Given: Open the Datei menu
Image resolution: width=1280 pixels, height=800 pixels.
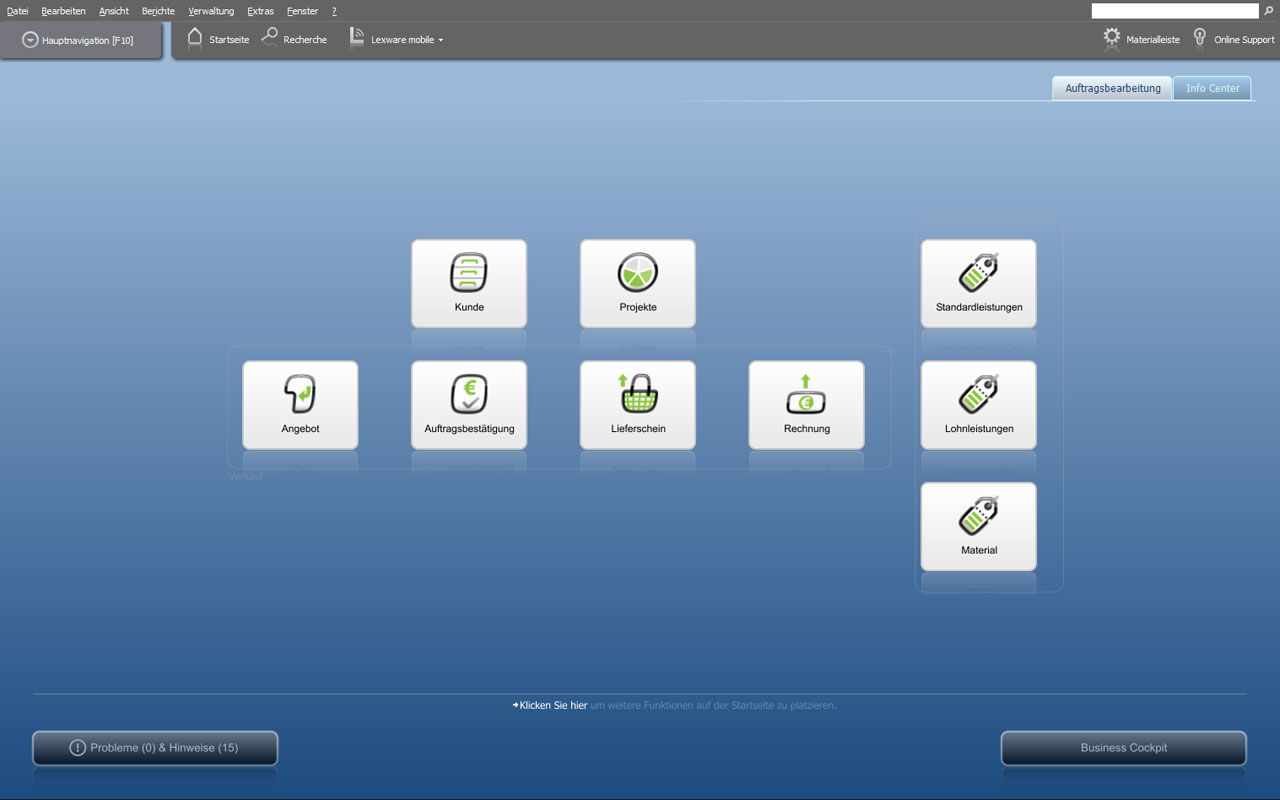Looking at the screenshot, I should pyautogui.click(x=18, y=11).
